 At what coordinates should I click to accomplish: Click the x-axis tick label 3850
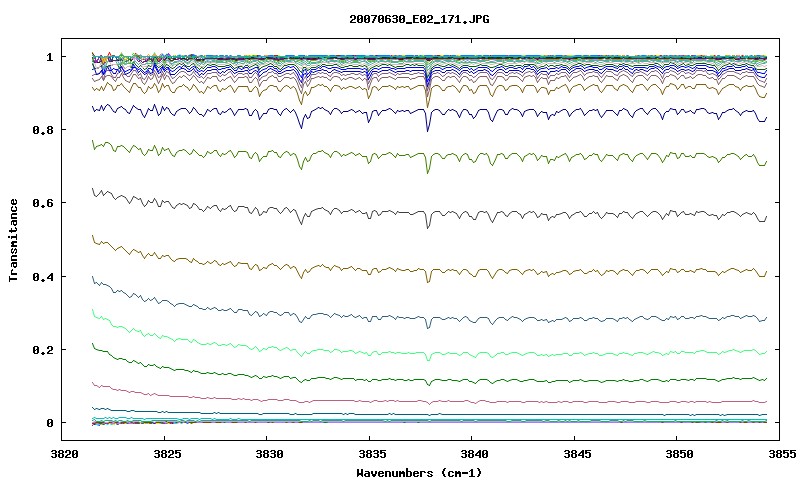pyautogui.click(x=680, y=454)
